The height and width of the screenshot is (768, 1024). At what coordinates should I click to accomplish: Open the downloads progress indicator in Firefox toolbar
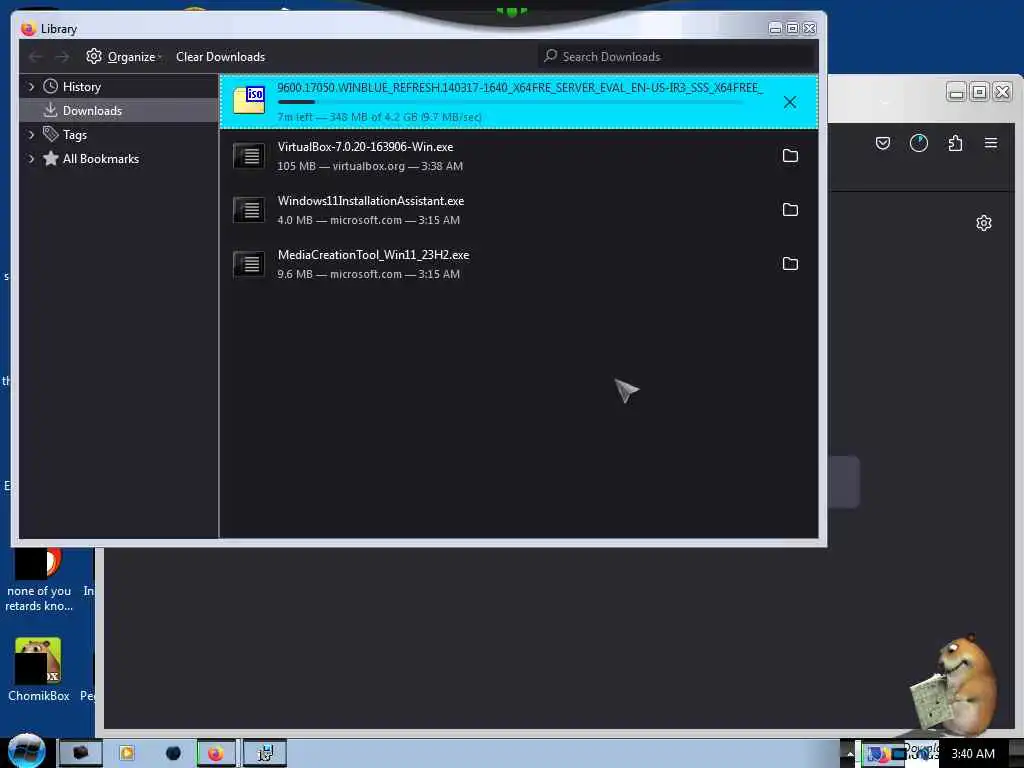(919, 143)
